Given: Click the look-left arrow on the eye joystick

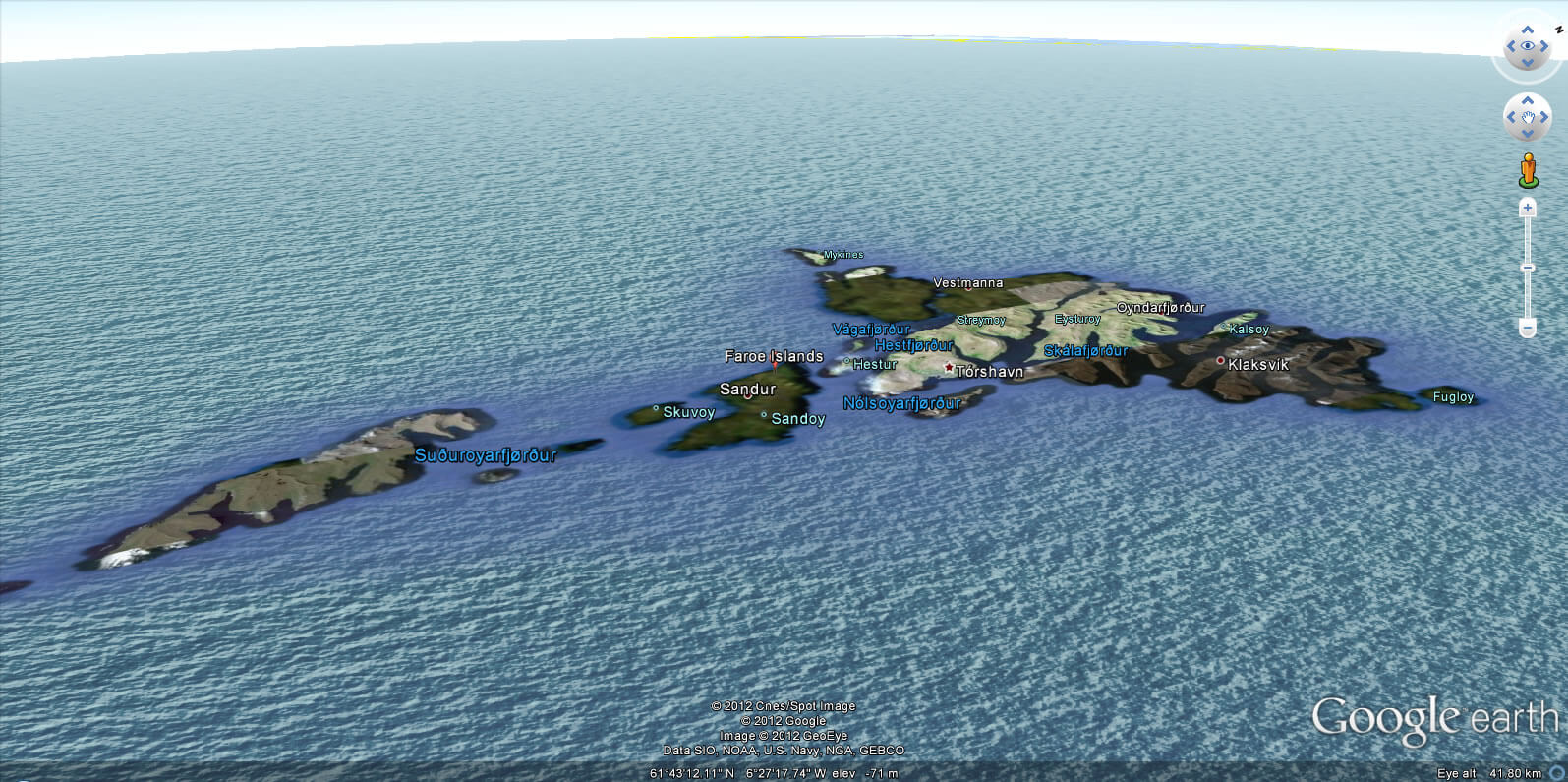Looking at the screenshot, I should (x=1512, y=46).
